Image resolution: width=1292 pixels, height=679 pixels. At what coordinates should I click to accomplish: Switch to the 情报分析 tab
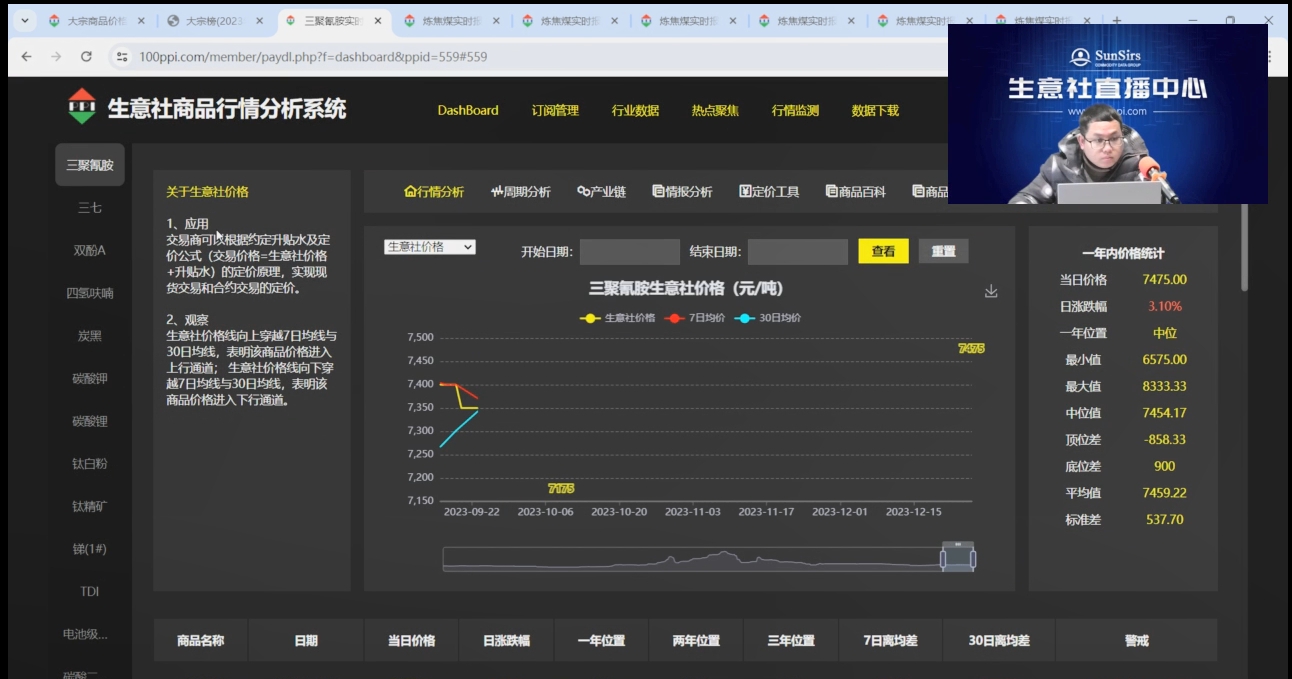(x=682, y=192)
